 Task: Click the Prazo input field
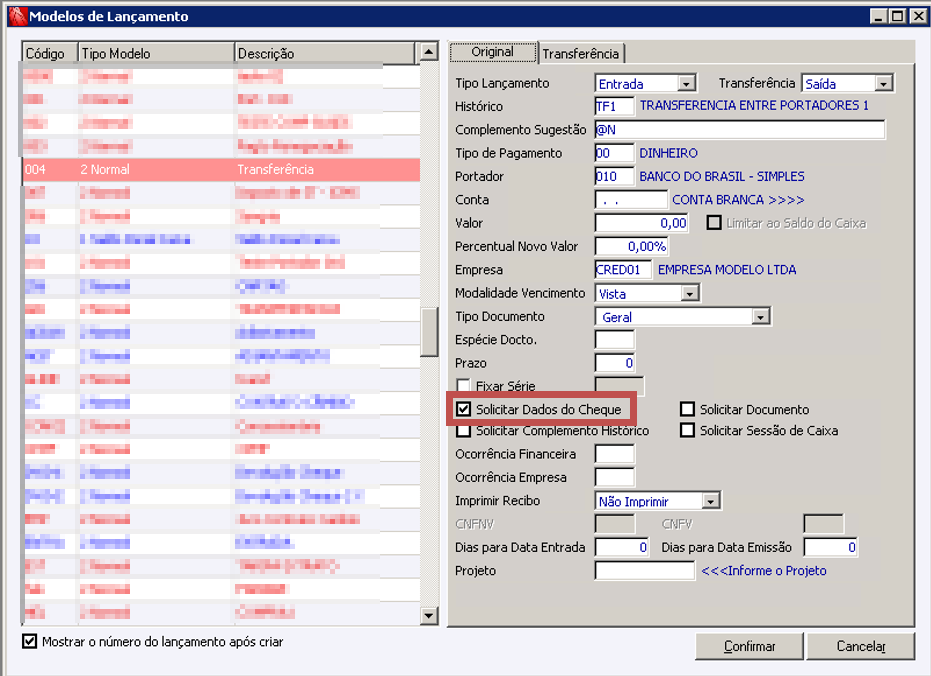tap(615, 363)
